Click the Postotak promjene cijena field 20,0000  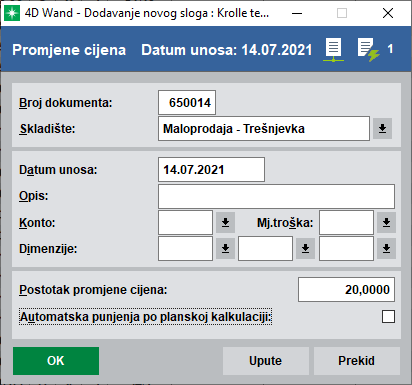click(346, 289)
